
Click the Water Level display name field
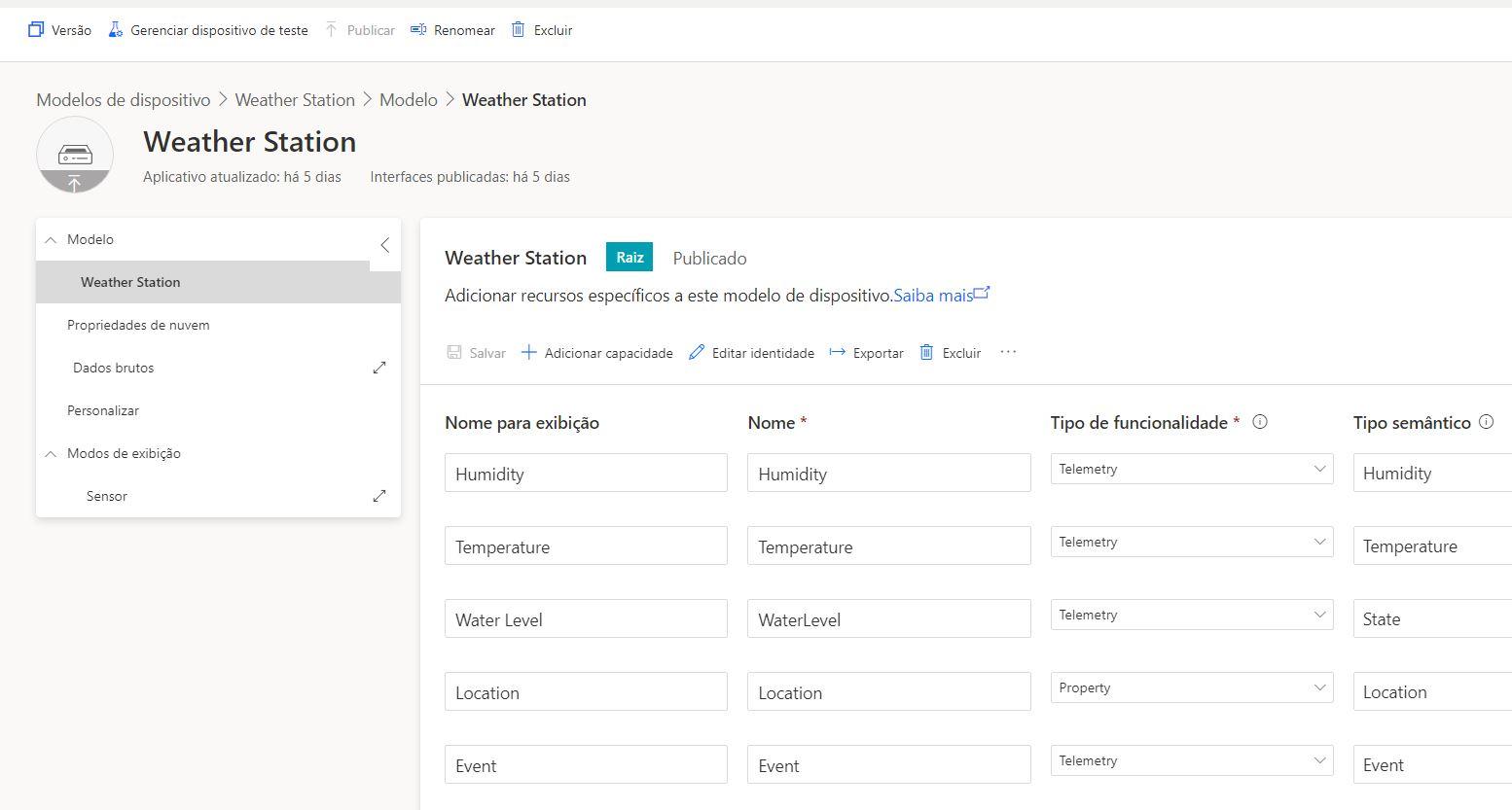coord(586,619)
